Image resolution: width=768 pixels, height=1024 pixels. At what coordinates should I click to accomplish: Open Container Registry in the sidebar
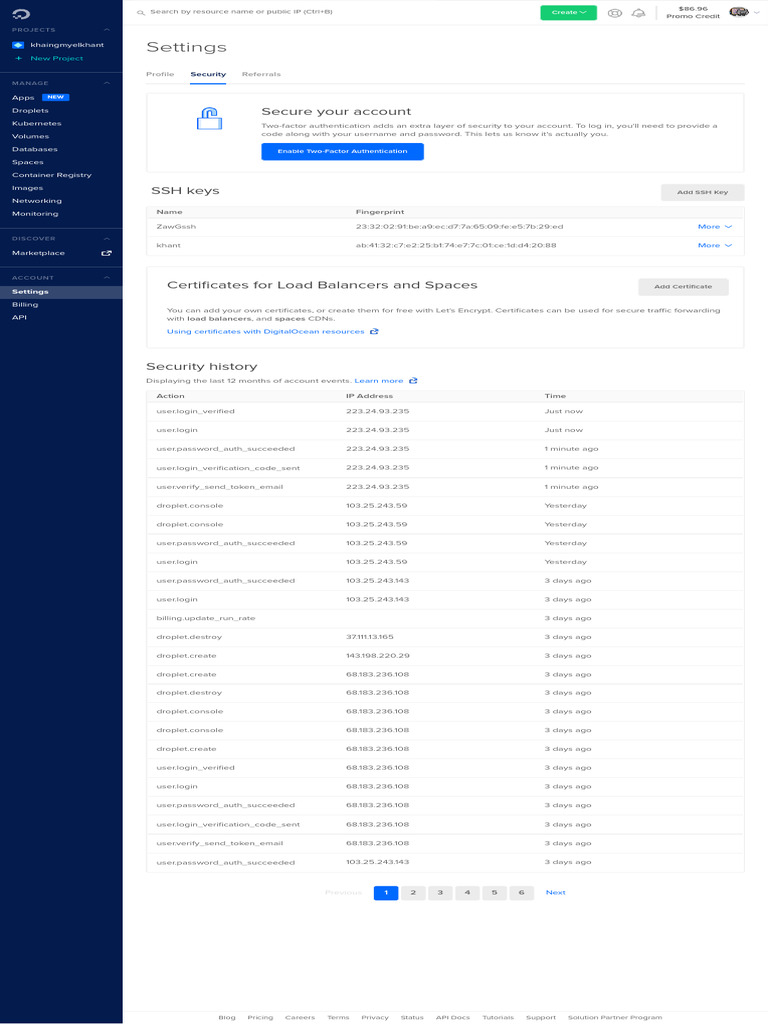click(52, 175)
